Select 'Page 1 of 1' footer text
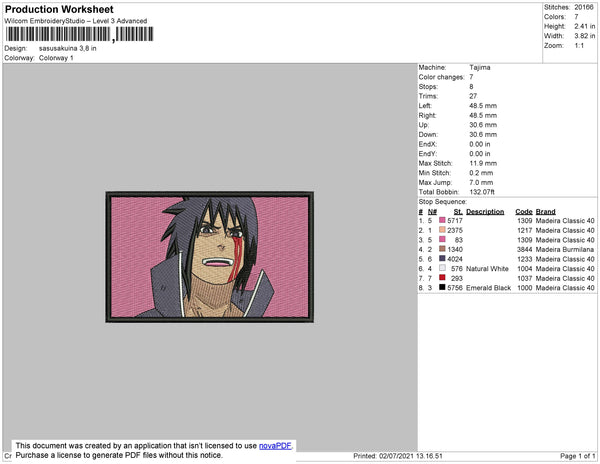The image size is (600, 464). (x=577, y=456)
